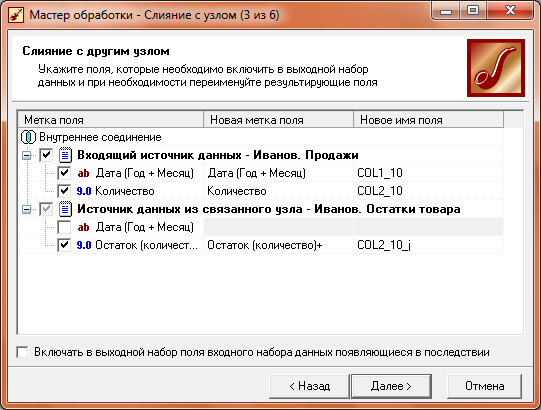Minimize the wizard window
Screen dimensions: 541x410
[x=445, y=11]
